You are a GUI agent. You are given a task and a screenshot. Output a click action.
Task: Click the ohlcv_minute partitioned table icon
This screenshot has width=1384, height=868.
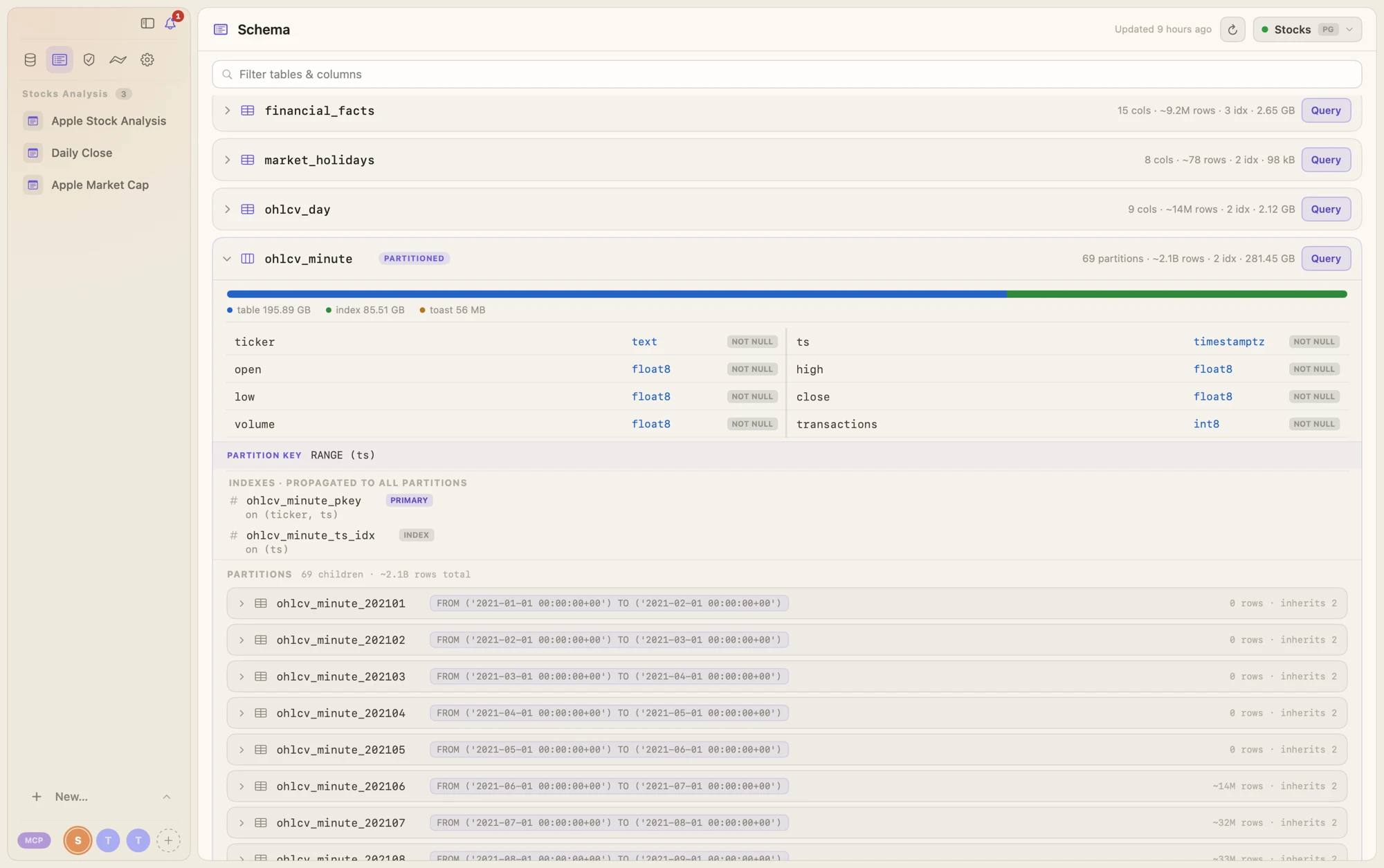[x=248, y=259]
